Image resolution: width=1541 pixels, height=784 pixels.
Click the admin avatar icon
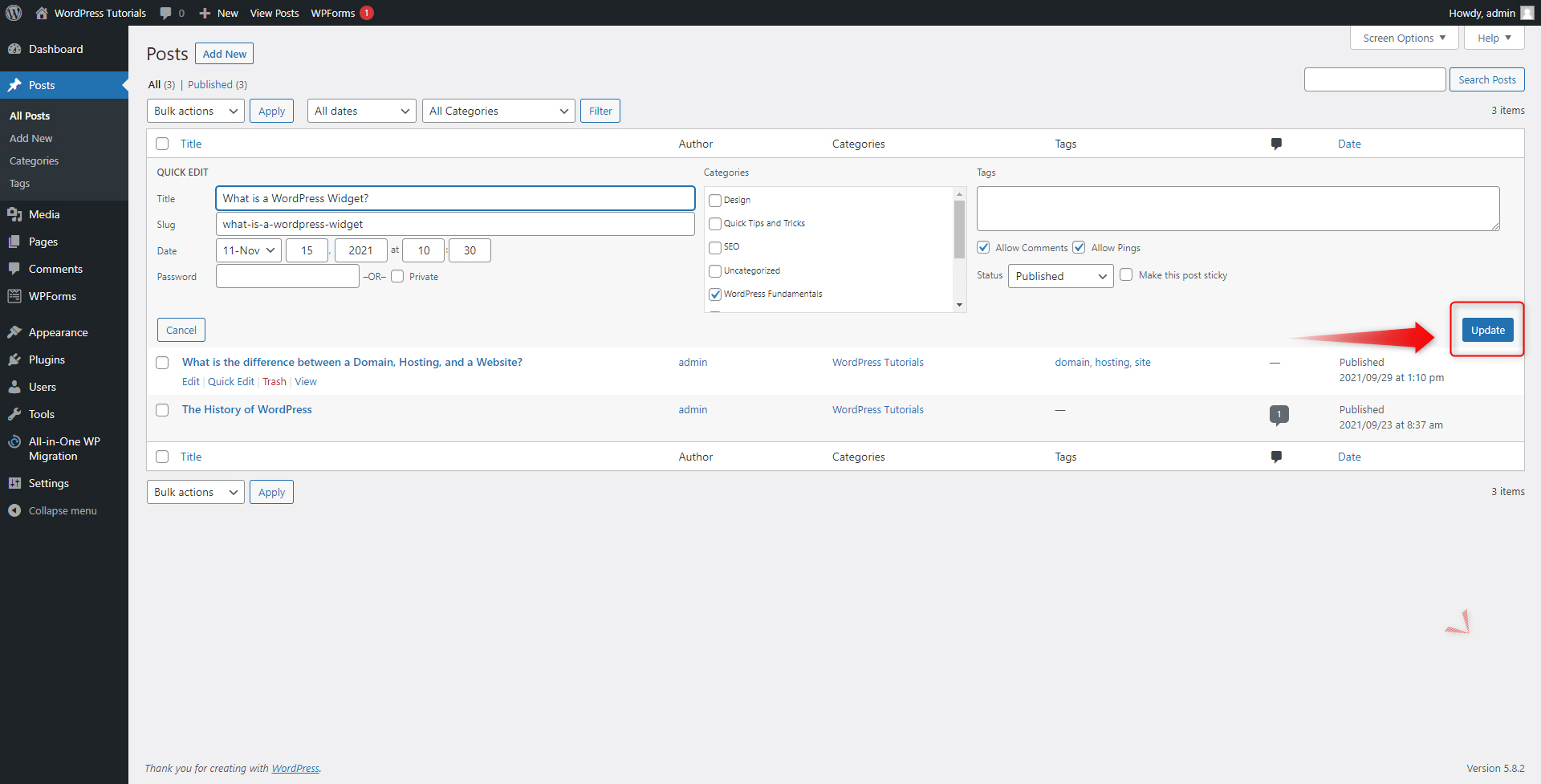coord(1527,13)
